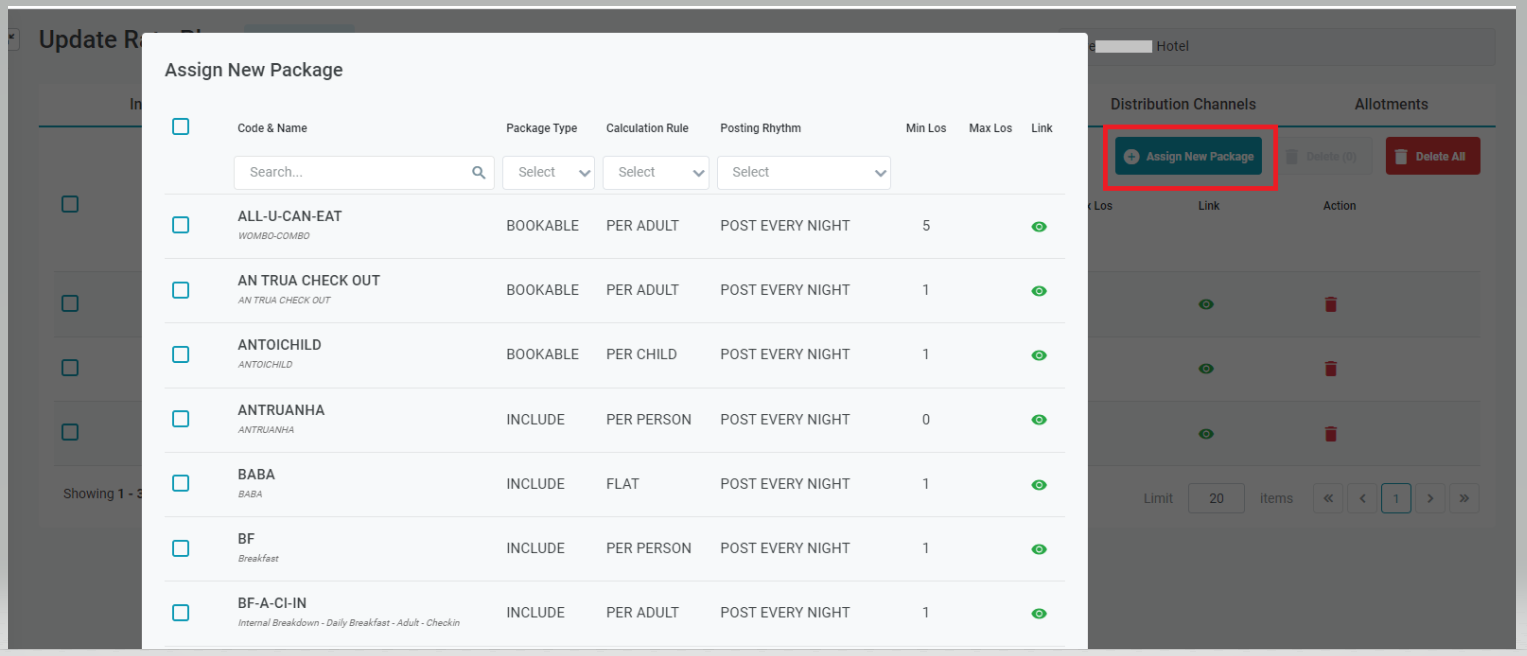
Task: Click the Code & Name search field
Action: [x=355, y=172]
